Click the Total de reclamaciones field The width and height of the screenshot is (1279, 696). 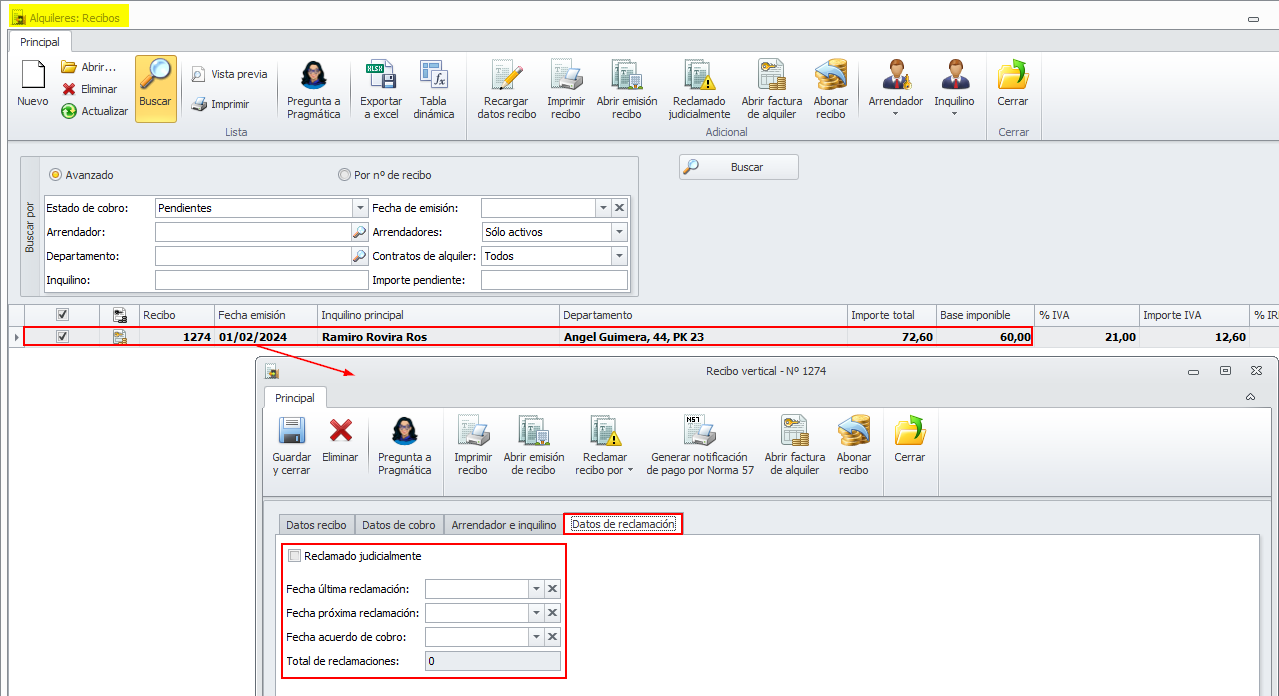pyautogui.click(x=492, y=661)
